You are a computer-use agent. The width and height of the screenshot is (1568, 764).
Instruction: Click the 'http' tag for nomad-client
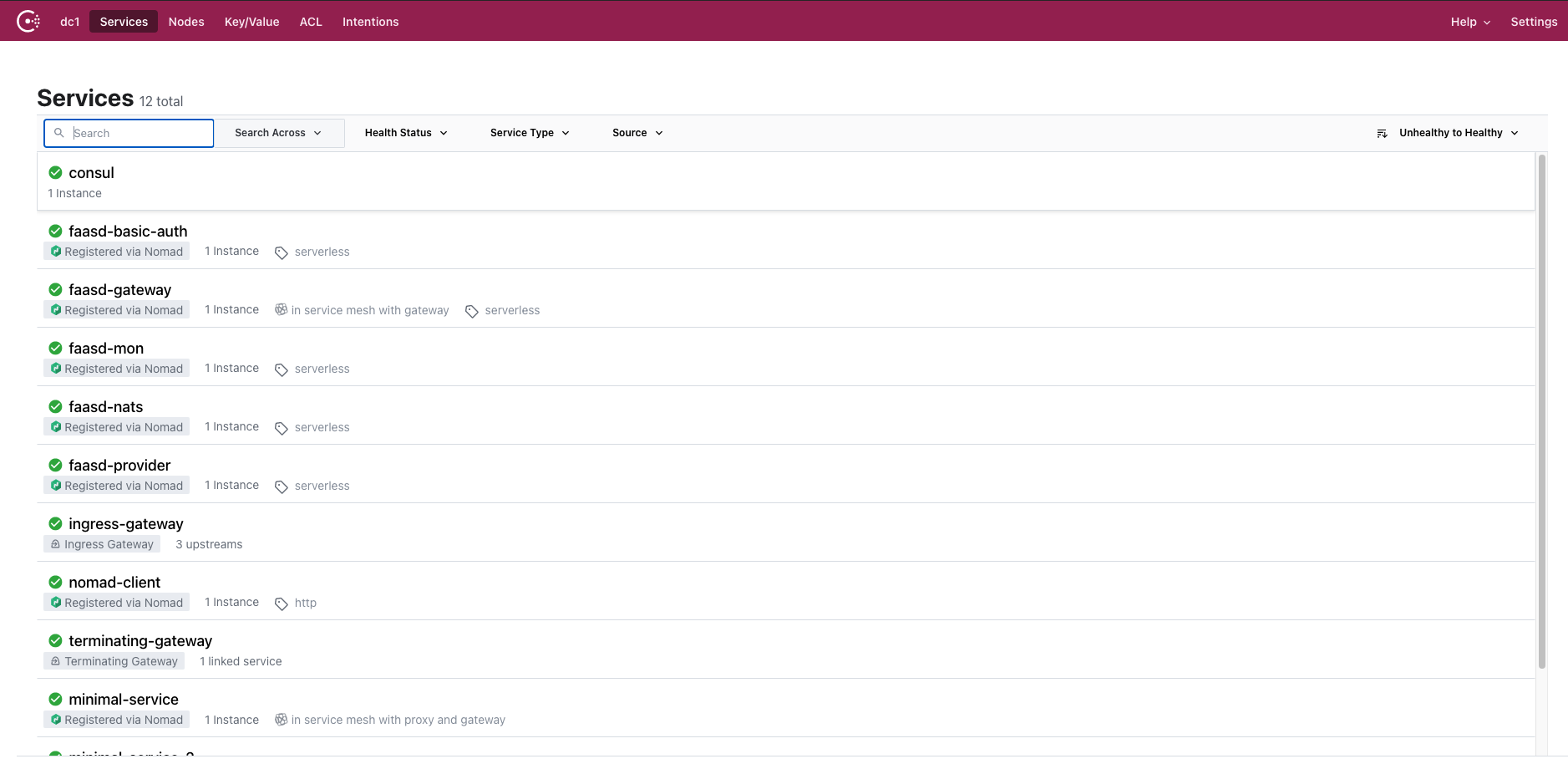pyautogui.click(x=306, y=603)
